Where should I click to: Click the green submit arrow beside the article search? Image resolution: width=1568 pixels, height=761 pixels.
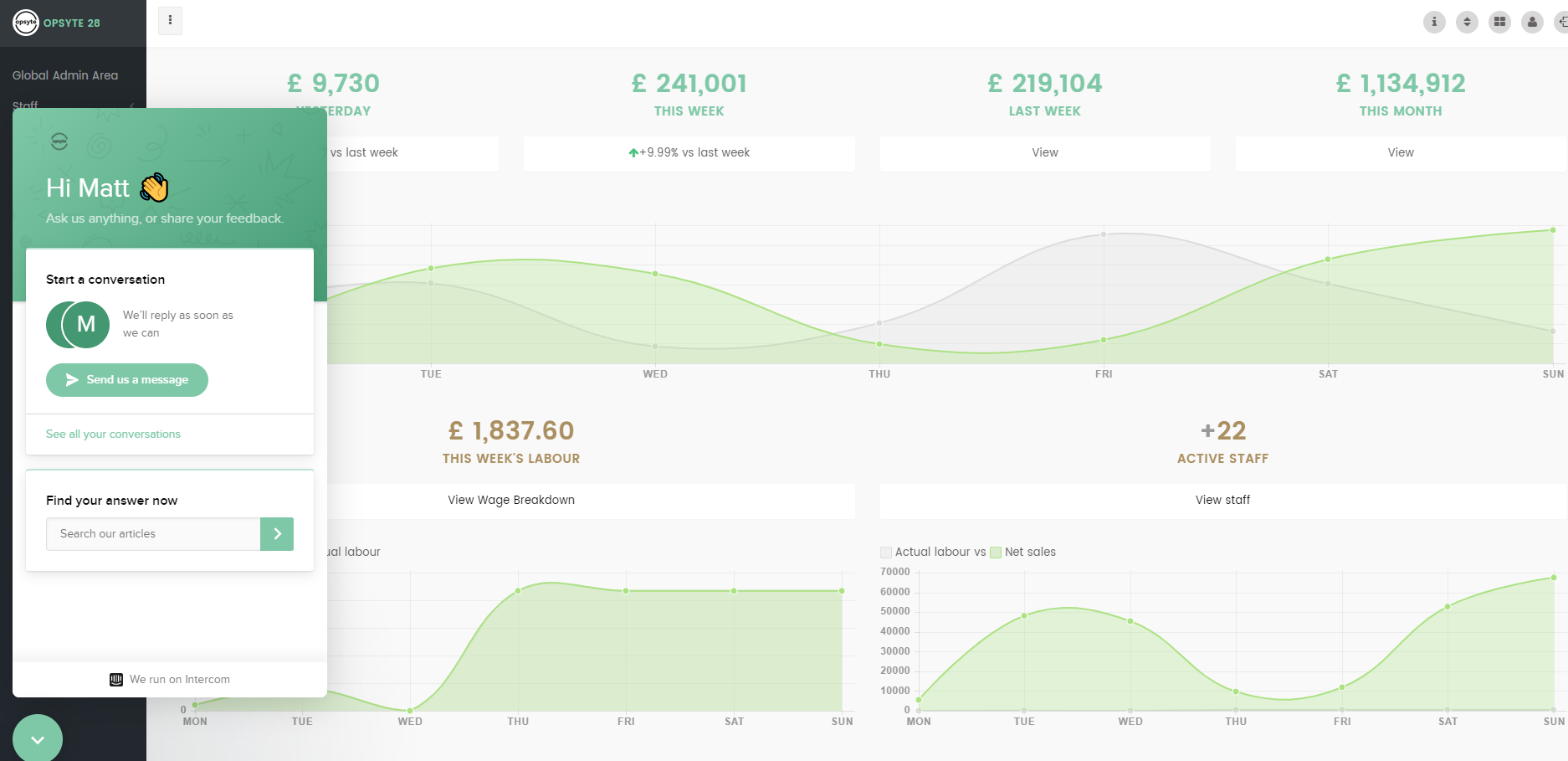(x=277, y=533)
